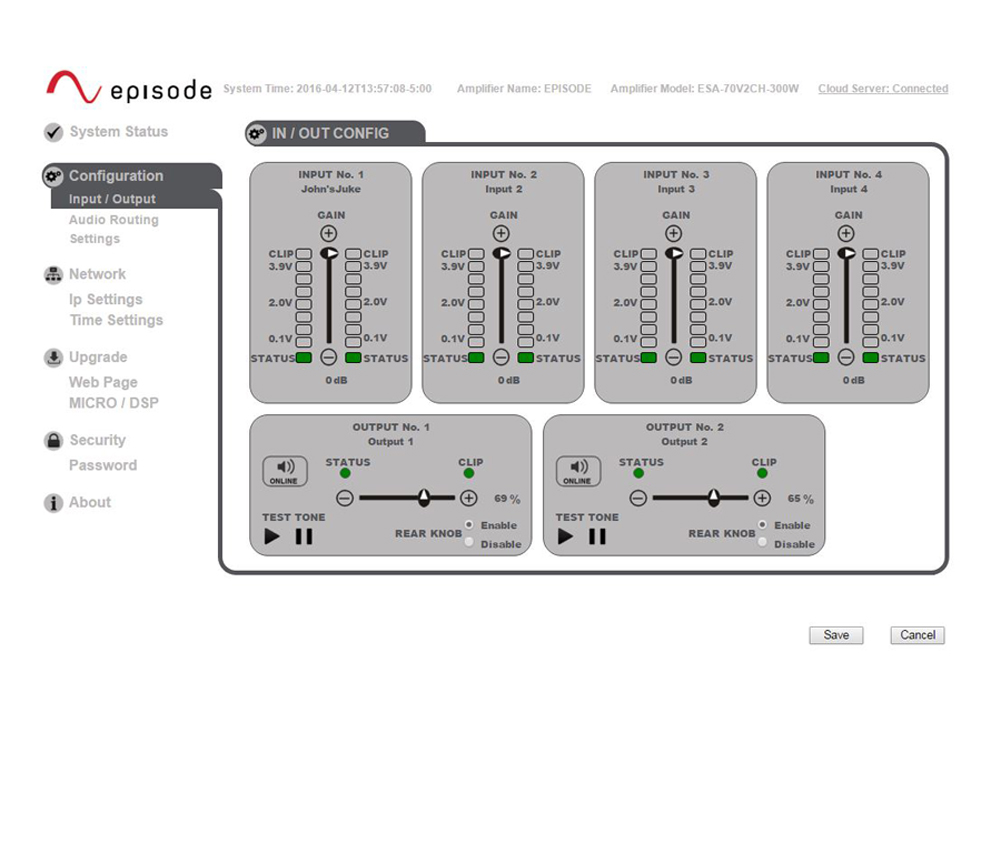Click the Save button
1000x850 pixels.
(836, 635)
